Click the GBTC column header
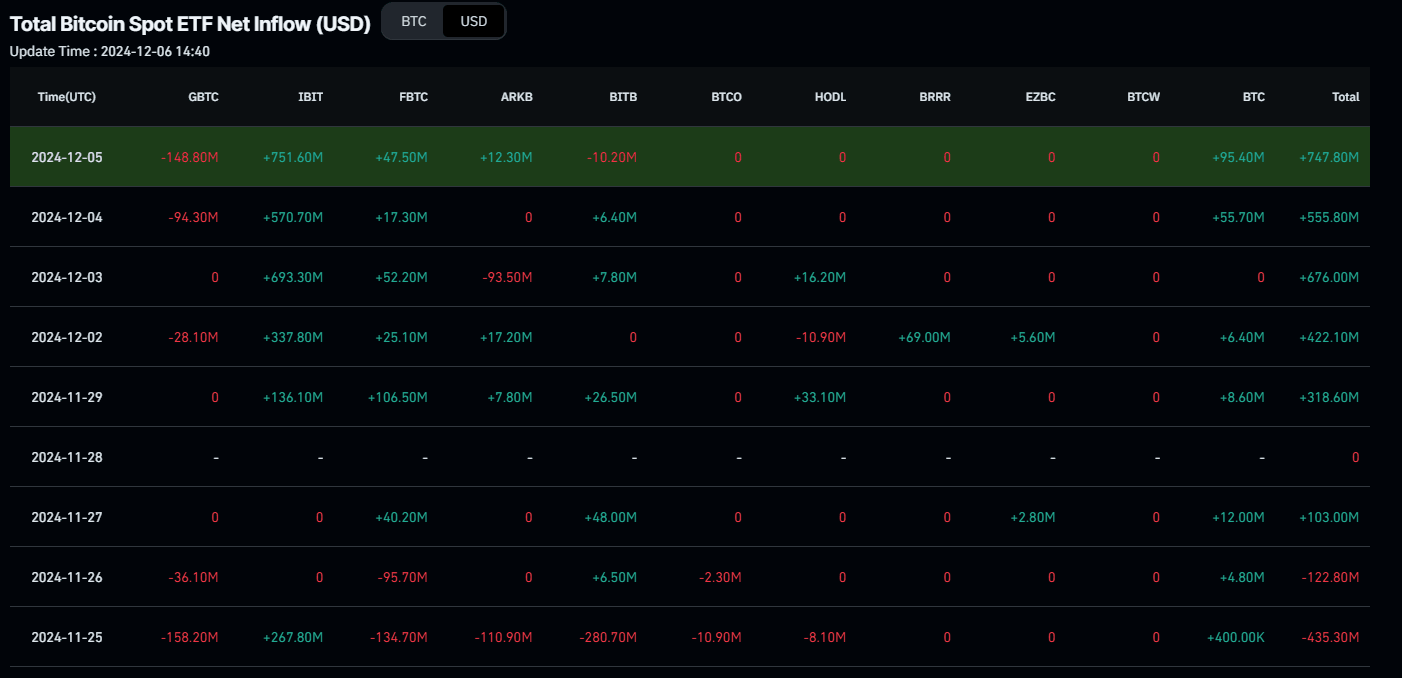 coord(203,97)
